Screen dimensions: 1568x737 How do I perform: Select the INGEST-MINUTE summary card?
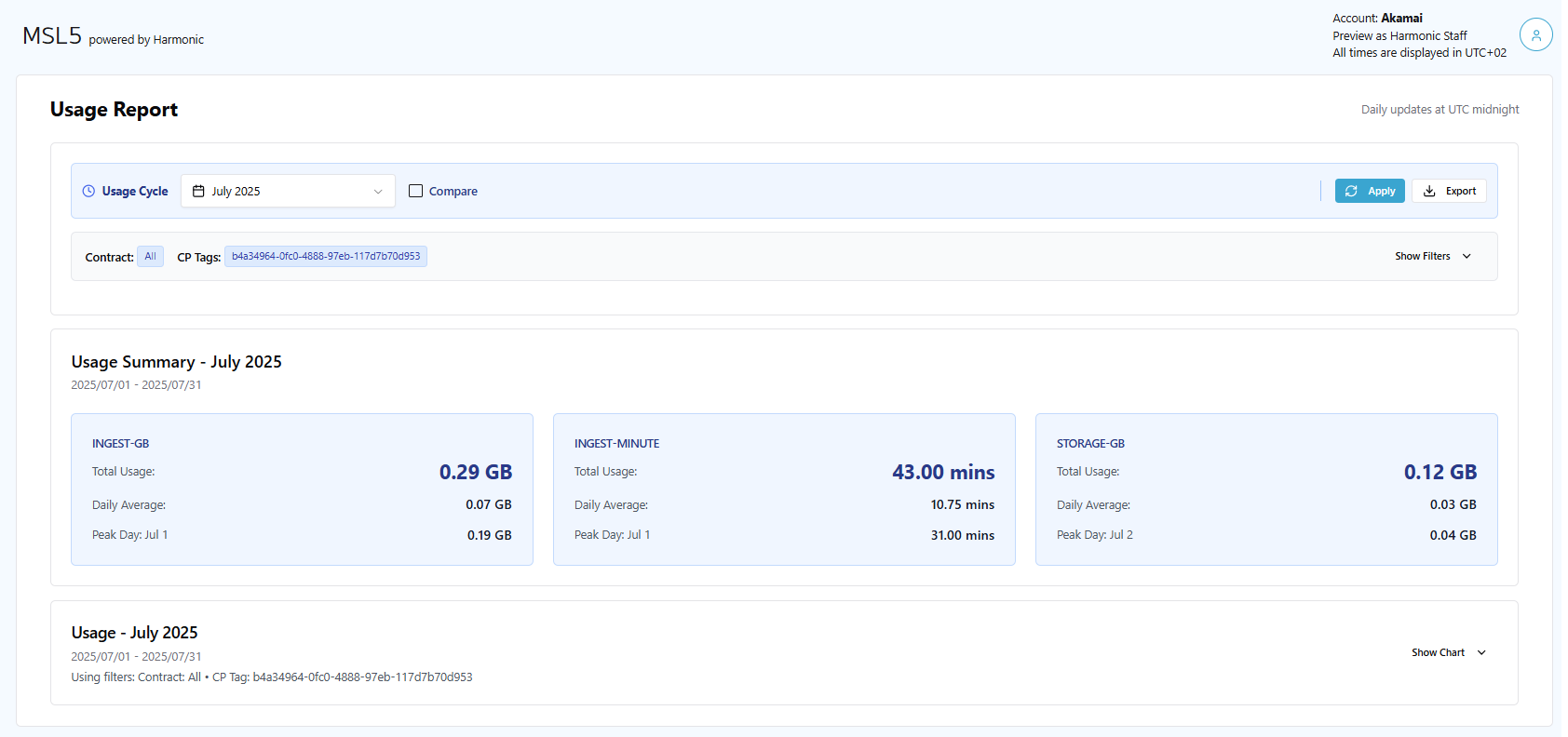784,489
